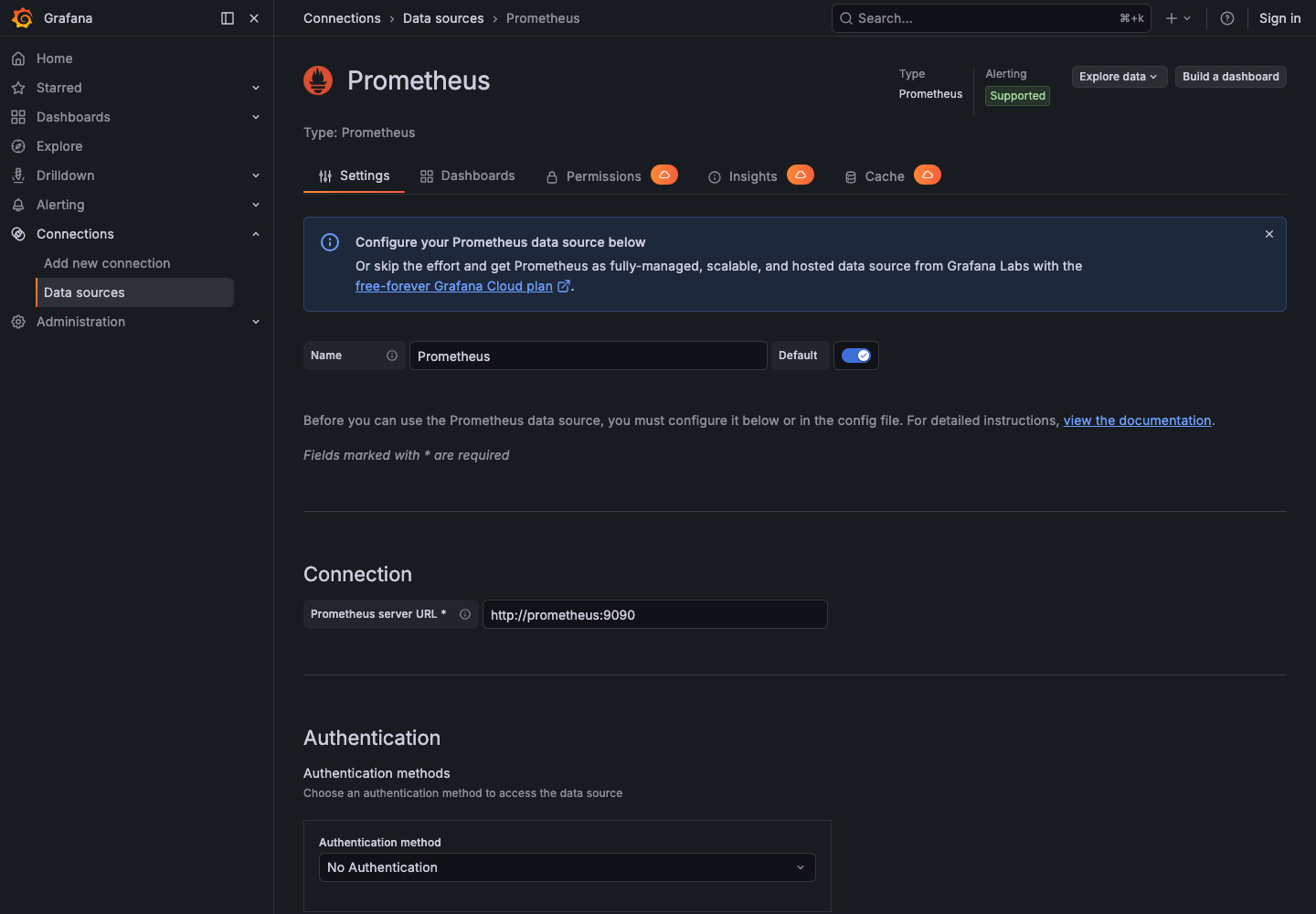Viewport: 1316px width, 914px height.
Task: Click the Prometheus server URL info icon
Action: [x=465, y=614]
